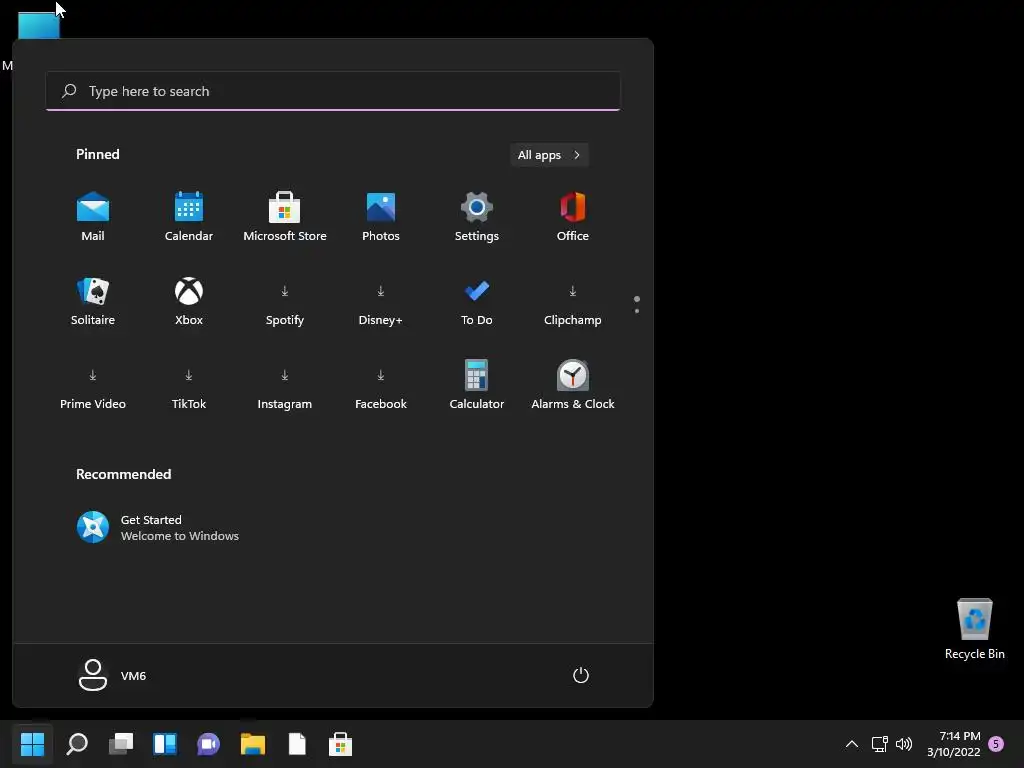Screen dimensions: 1024x768
Task: Click the Disney+ pinned app
Action: point(381,302)
